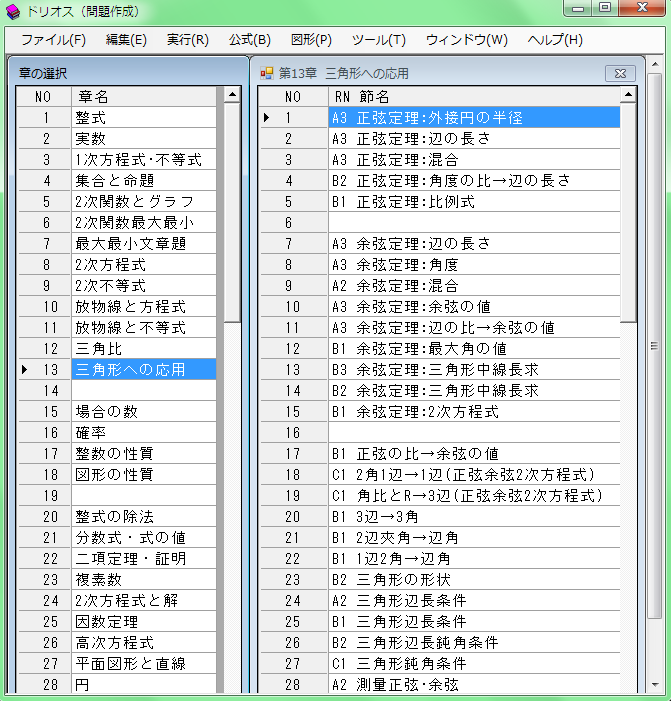Select chapter 平面図形と直線
Image resolution: width=671 pixels, height=701 pixels.
(x=143, y=664)
